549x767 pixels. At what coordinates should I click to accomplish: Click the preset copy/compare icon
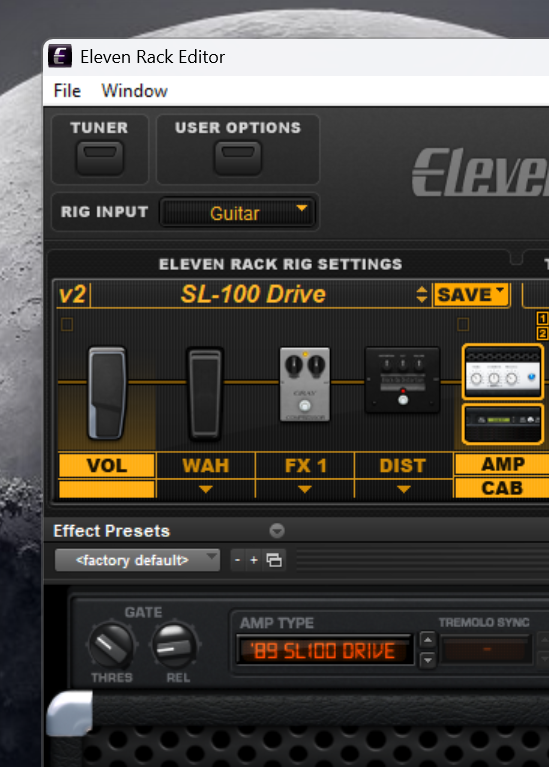click(274, 560)
